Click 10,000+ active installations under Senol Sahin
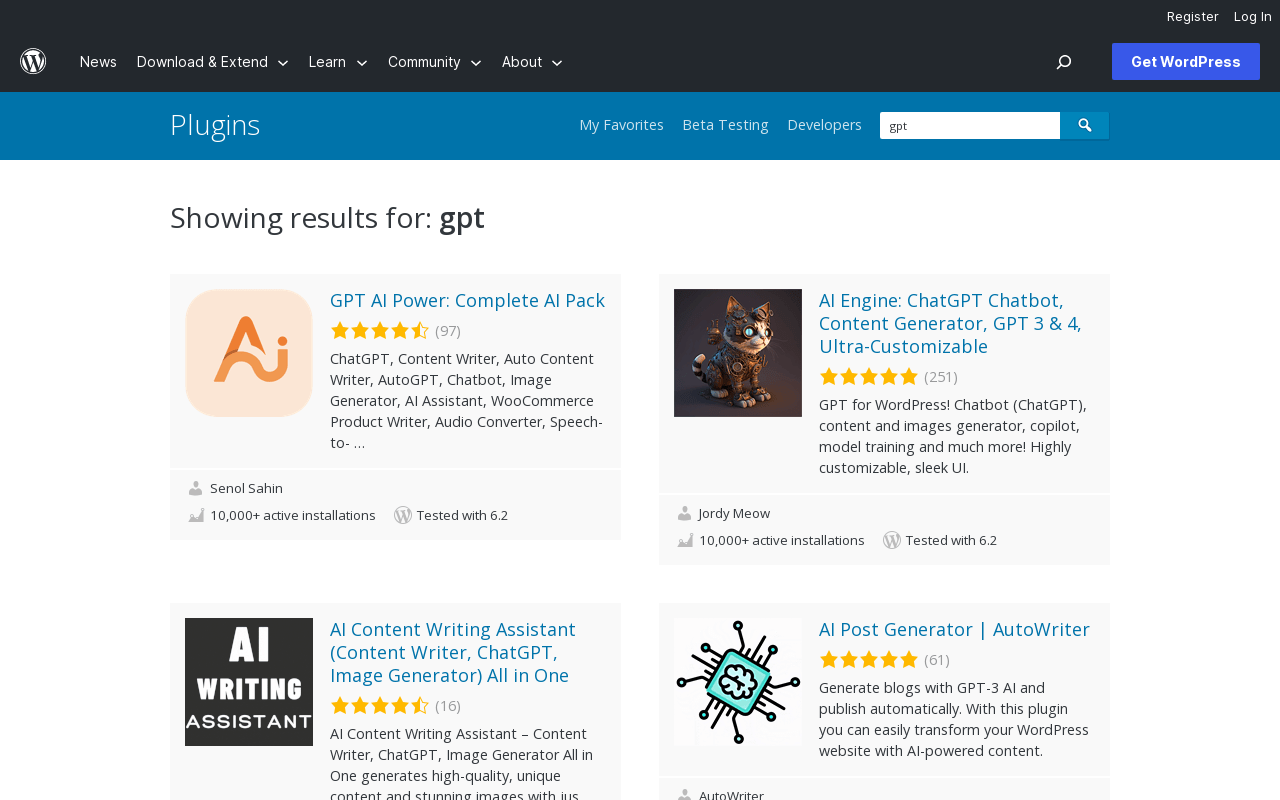The height and width of the screenshot is (800, 1280). 293,515
